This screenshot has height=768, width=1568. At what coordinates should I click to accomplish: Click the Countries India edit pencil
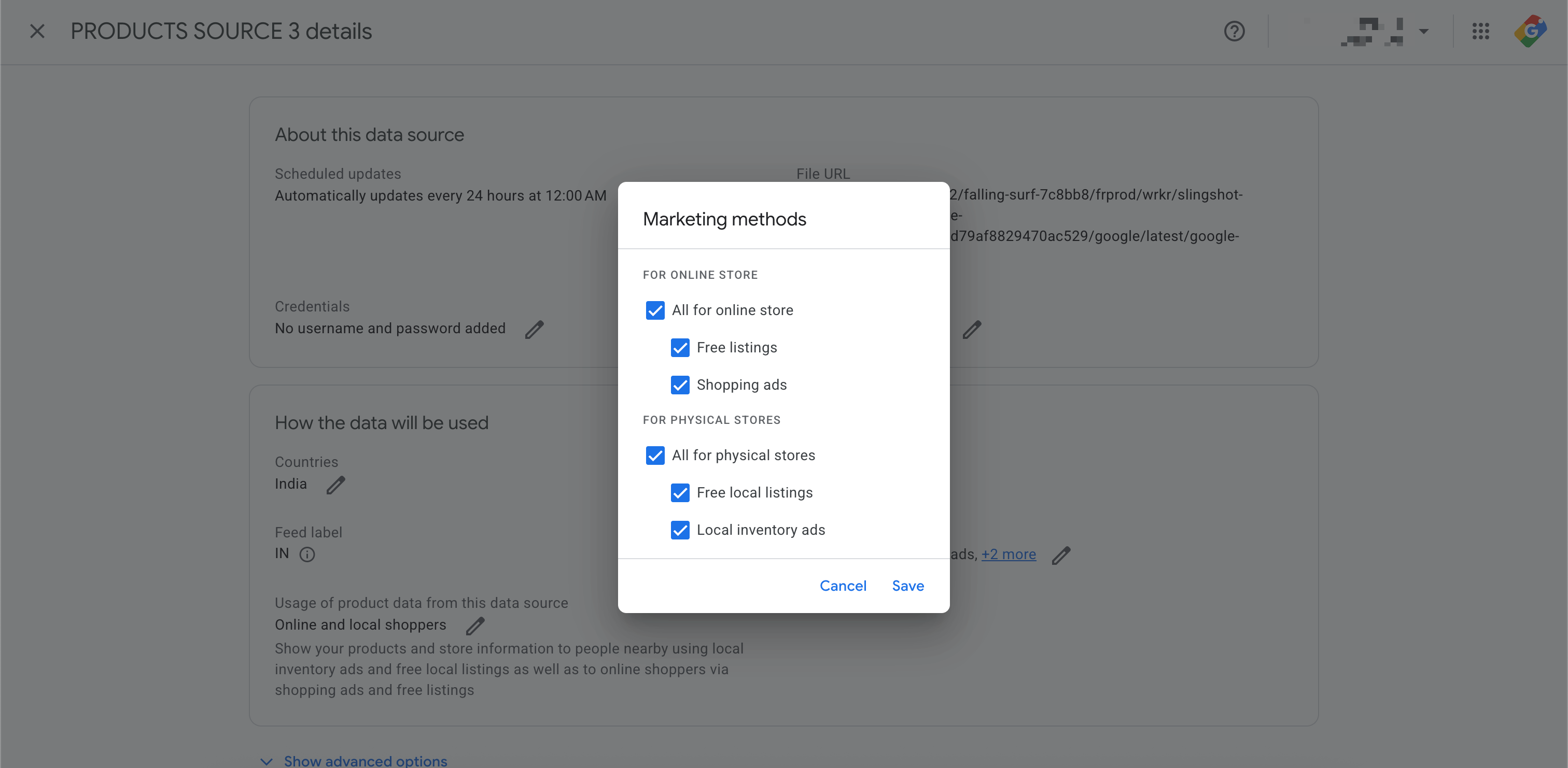335,485
